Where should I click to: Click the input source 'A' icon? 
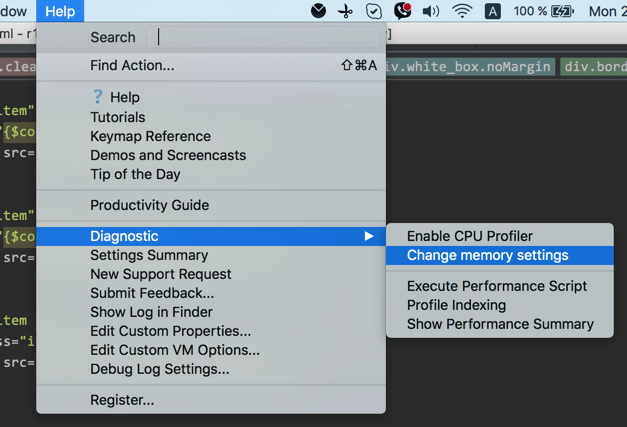(493, 11)
